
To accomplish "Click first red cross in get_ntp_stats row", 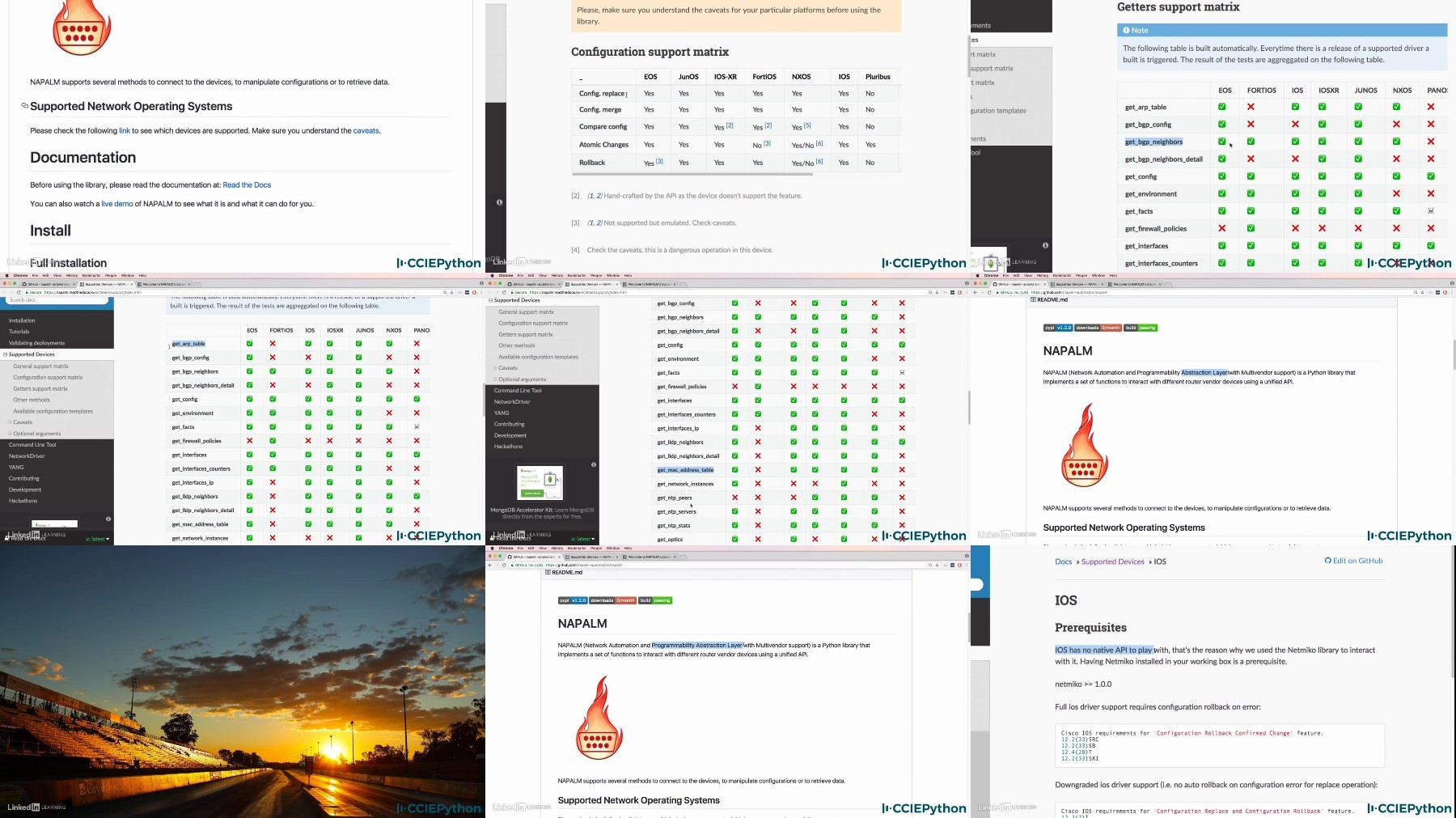I will (758, 525).
